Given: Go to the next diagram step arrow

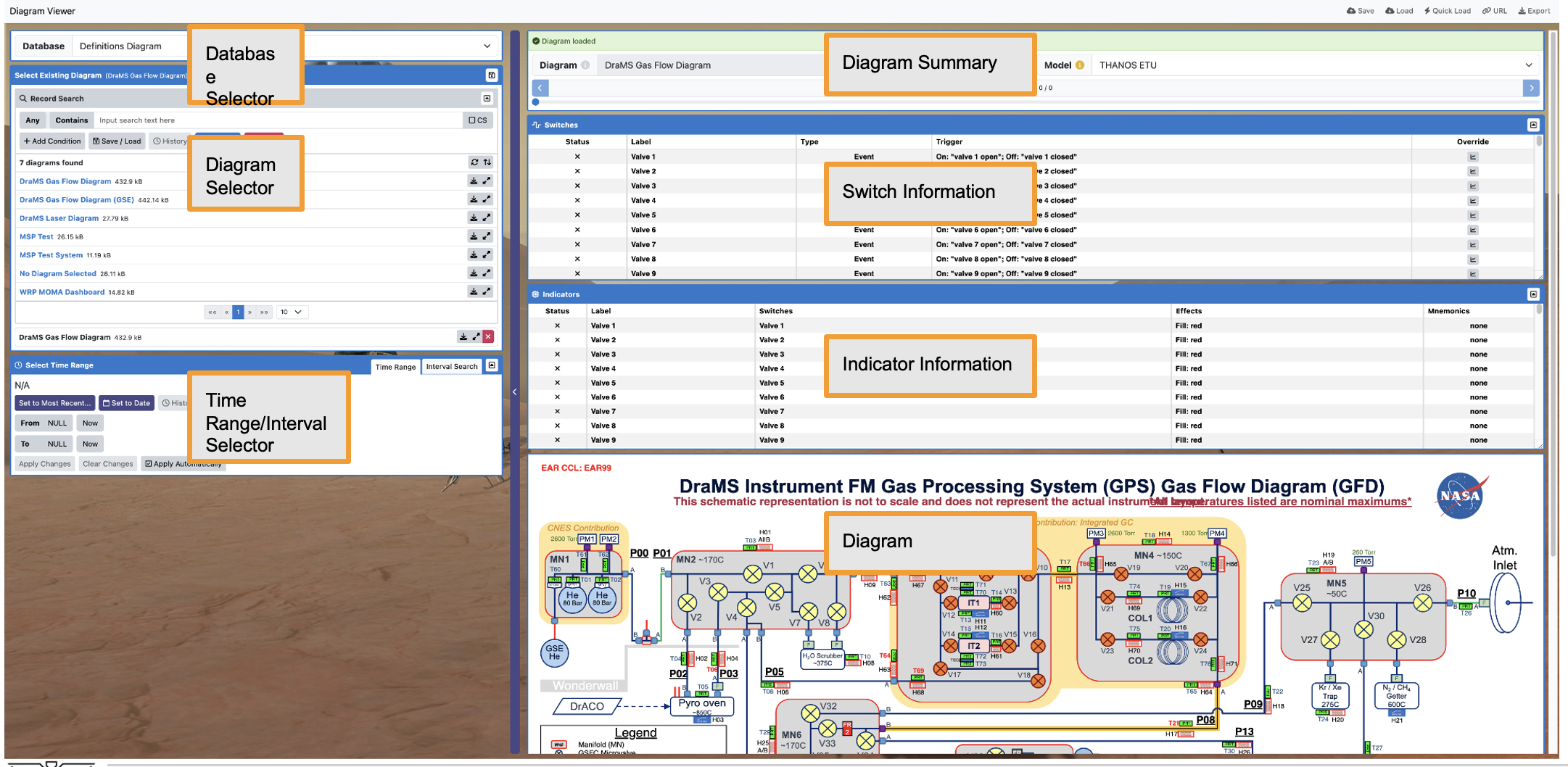Looking at the screenshot, I should (1531, 88).
